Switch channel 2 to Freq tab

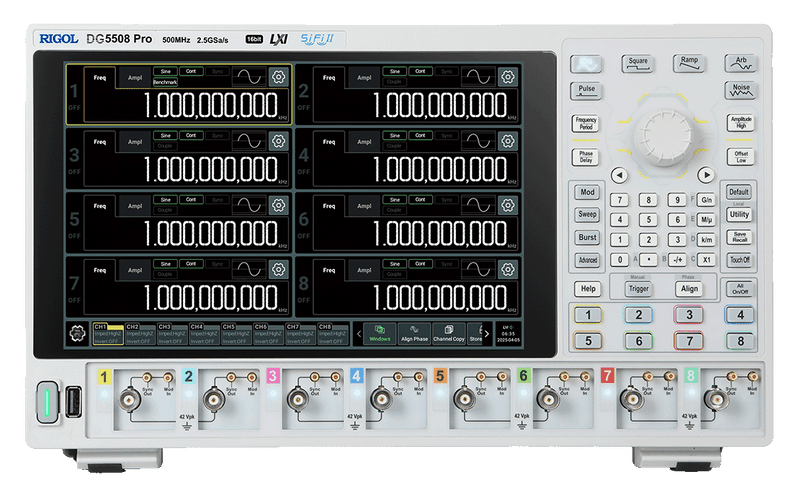coord(329,78)
